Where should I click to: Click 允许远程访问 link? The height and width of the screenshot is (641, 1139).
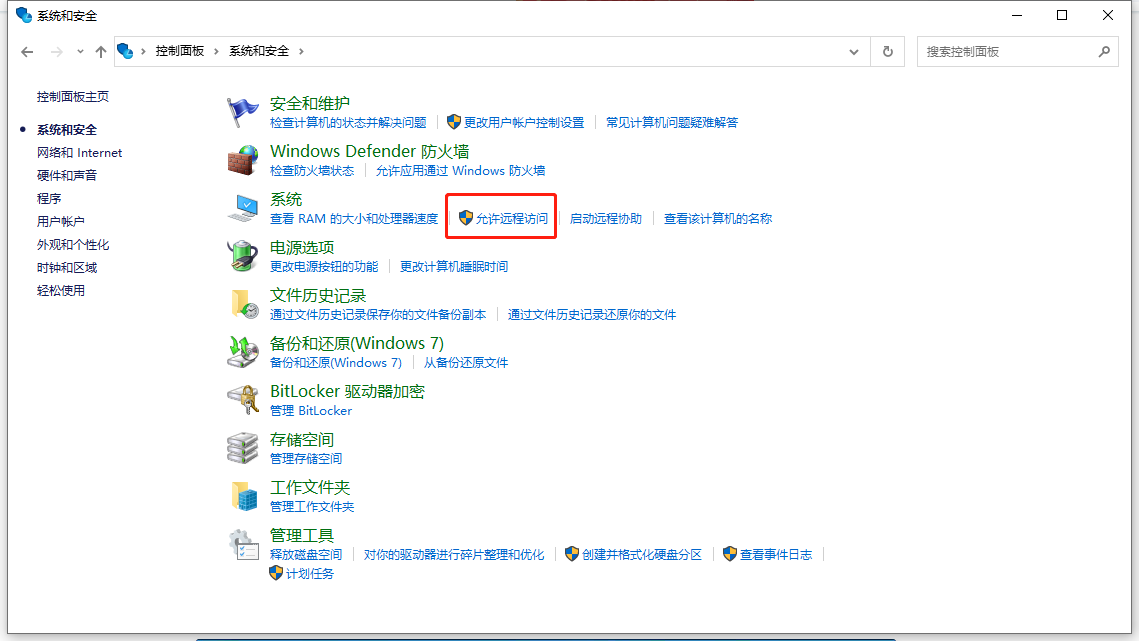pos(511,219)
